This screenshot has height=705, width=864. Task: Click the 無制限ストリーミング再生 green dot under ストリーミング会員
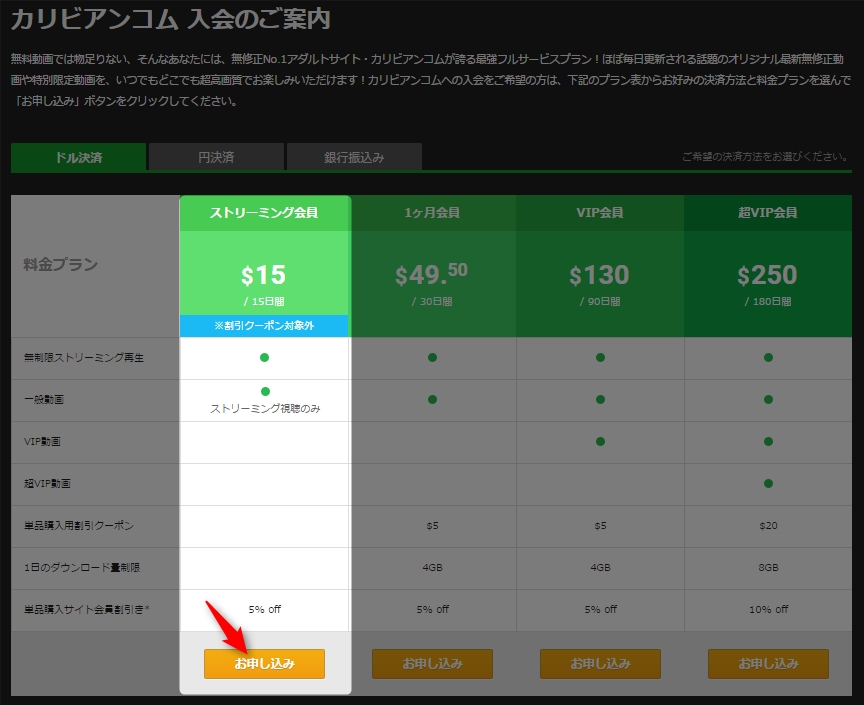(x=265, y=357)
